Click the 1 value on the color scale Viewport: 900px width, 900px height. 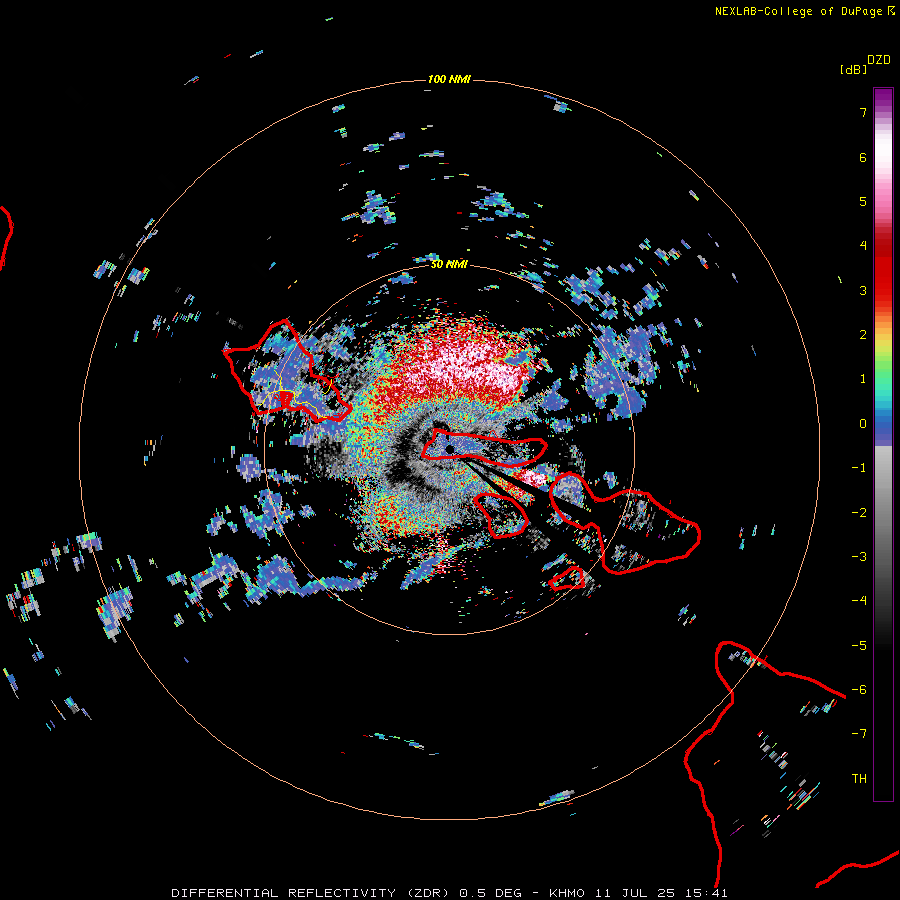[863, 379]
